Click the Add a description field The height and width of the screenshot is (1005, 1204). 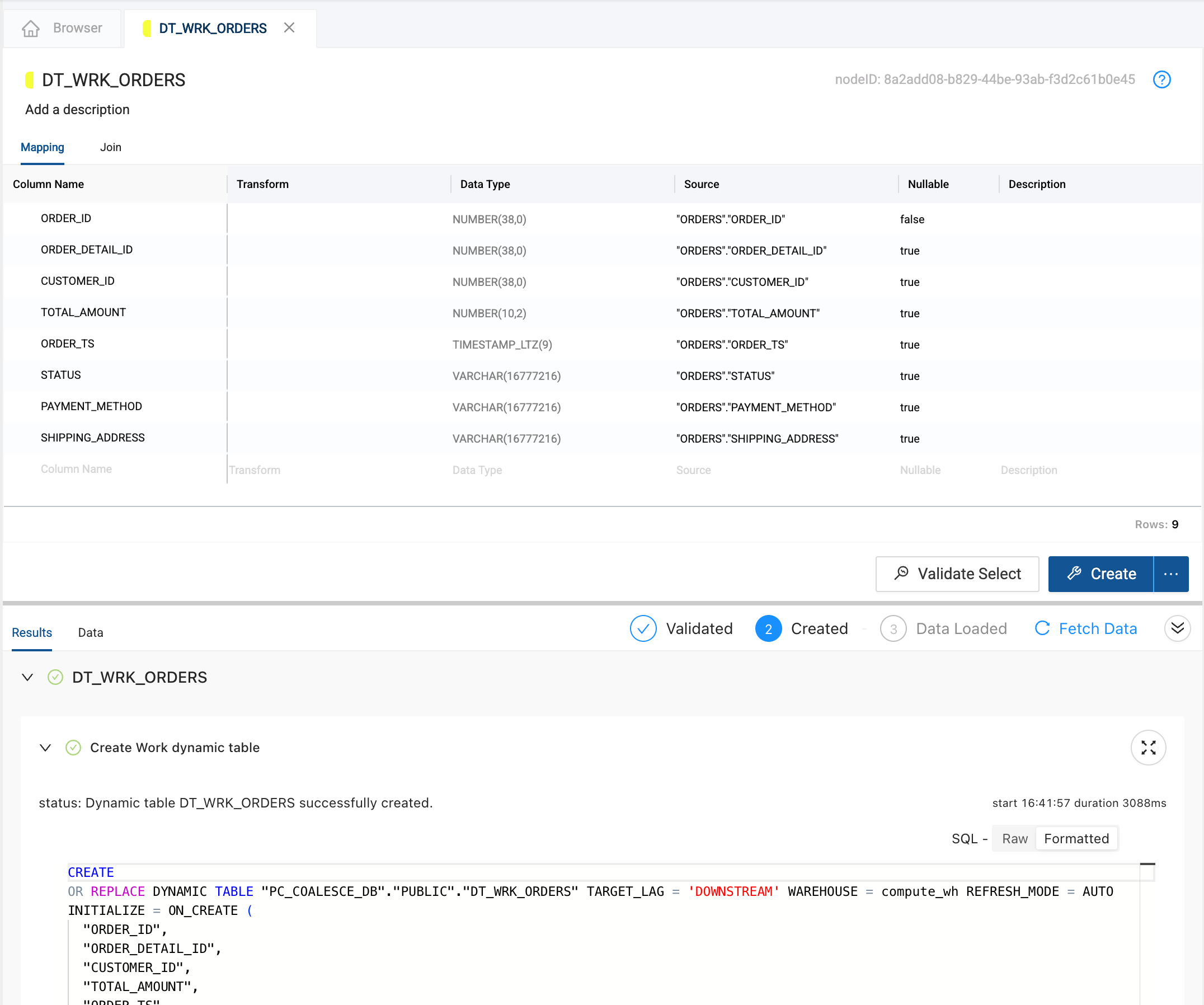tap(77, 110)
